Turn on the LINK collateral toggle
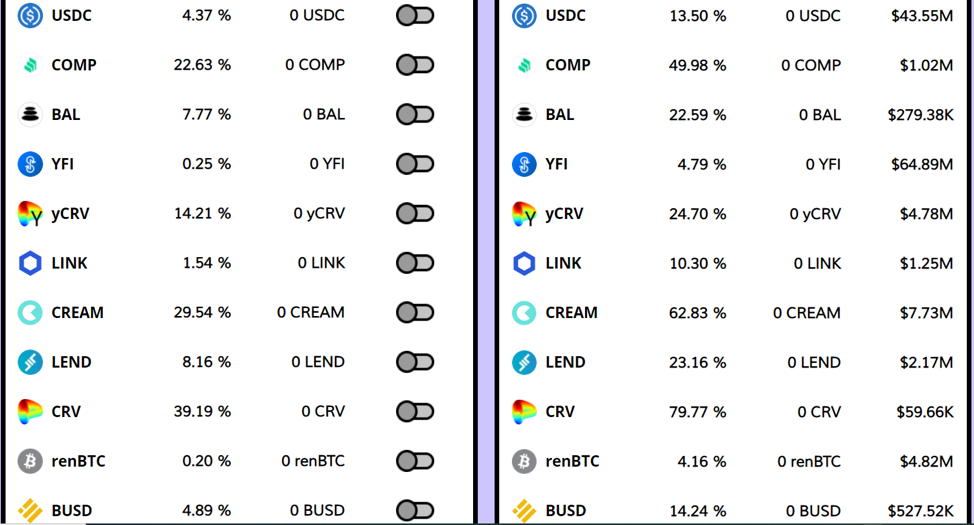Viewport: 974px width, 525px height. (415, 263)
